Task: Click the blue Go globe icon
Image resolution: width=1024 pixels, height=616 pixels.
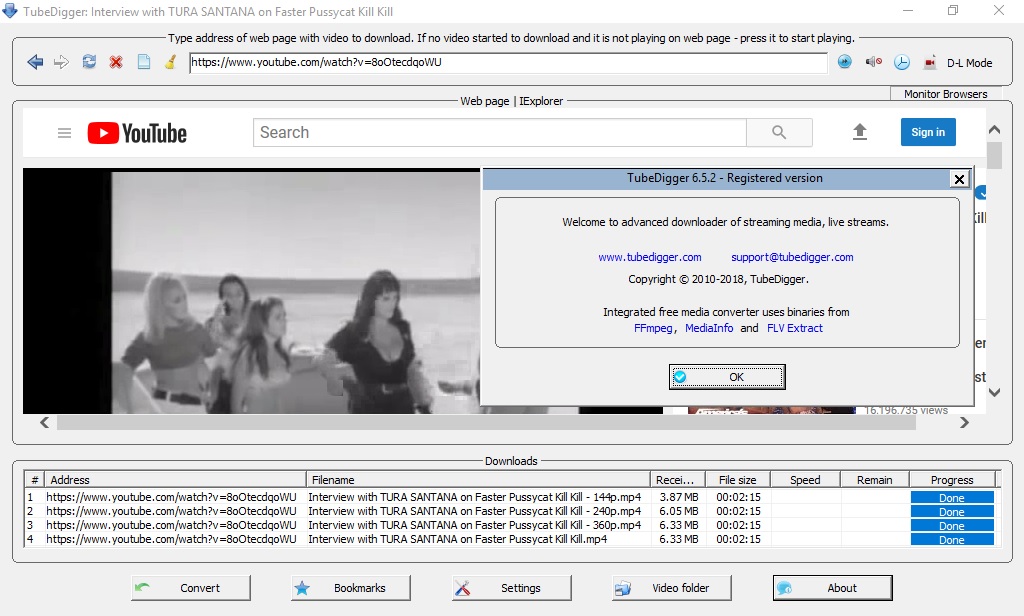Action: (x=845, y=62)
